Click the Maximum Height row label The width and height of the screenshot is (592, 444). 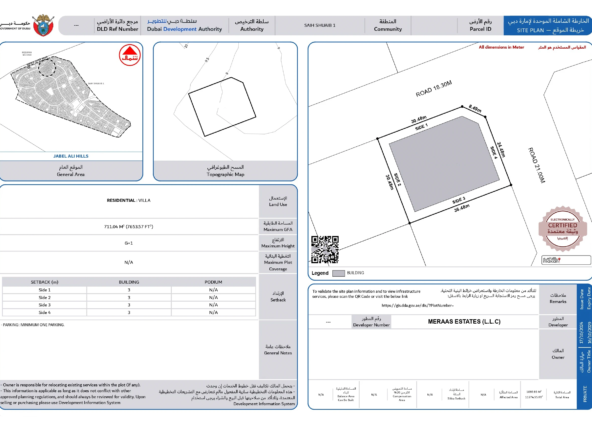pyautogui.click(x=278, y=243)
